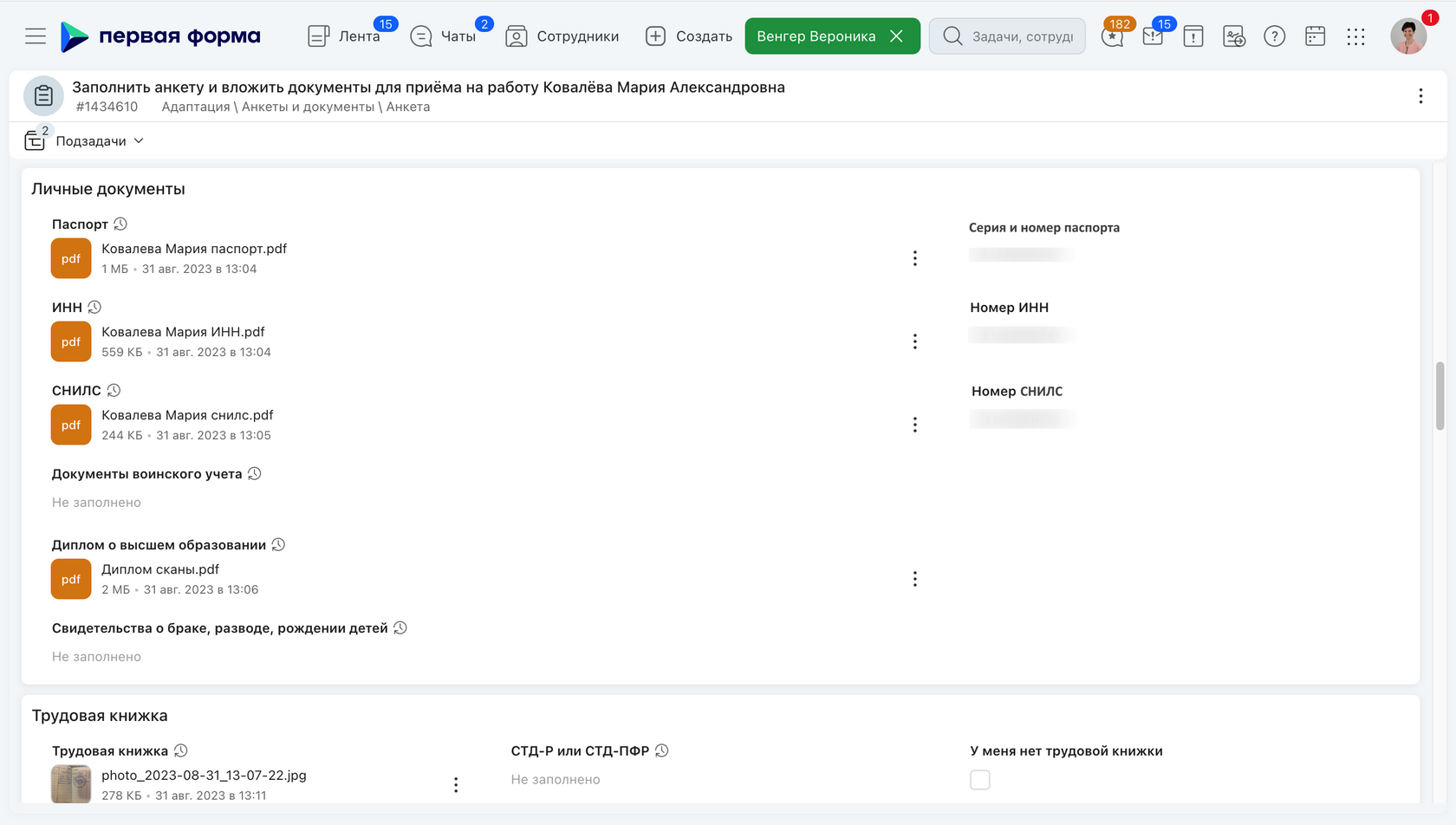Open options for Ковалева Мария ИНН.pdf
Image resolution: width=1456 pixels, height=825 pixels.
[914, 341]
